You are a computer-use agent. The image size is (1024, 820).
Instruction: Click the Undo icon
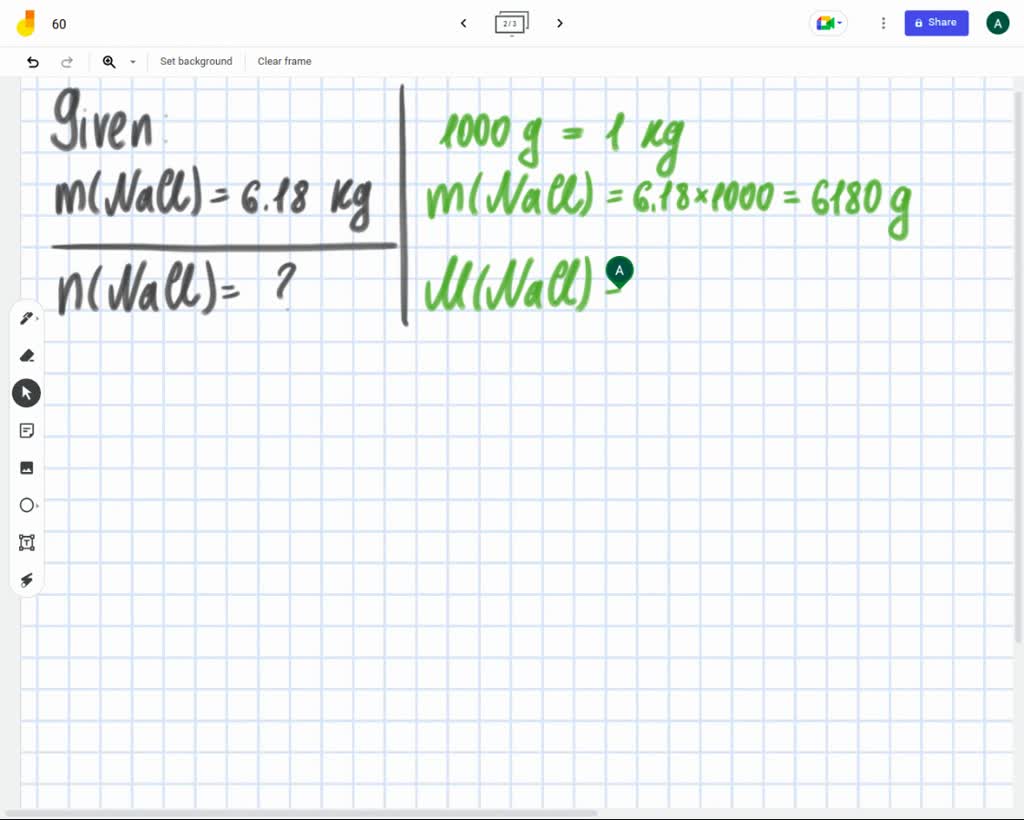pos(31,61)
